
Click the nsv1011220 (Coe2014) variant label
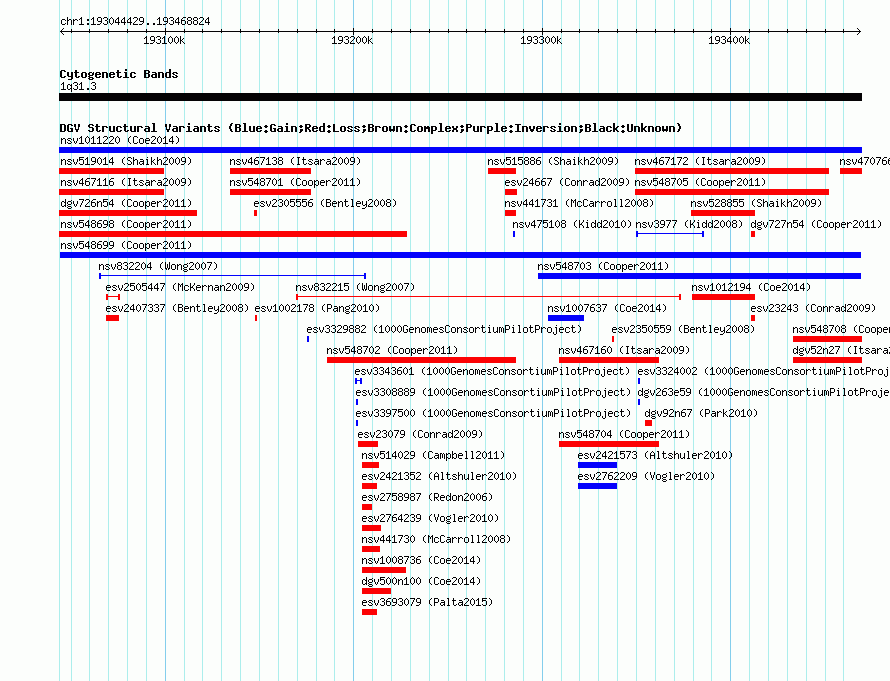[120, 140]
